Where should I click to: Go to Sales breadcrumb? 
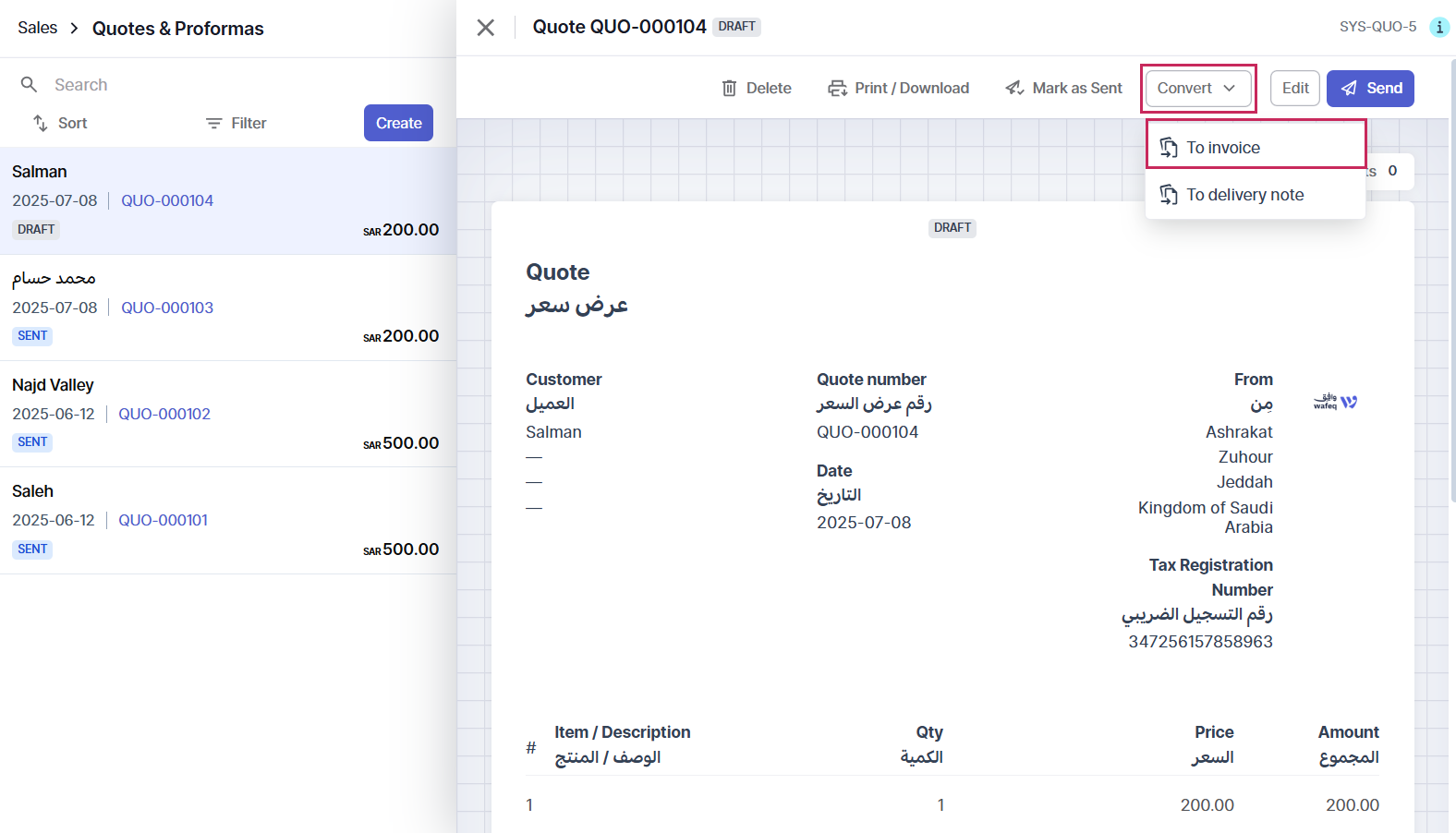click(x=37, y=29)
